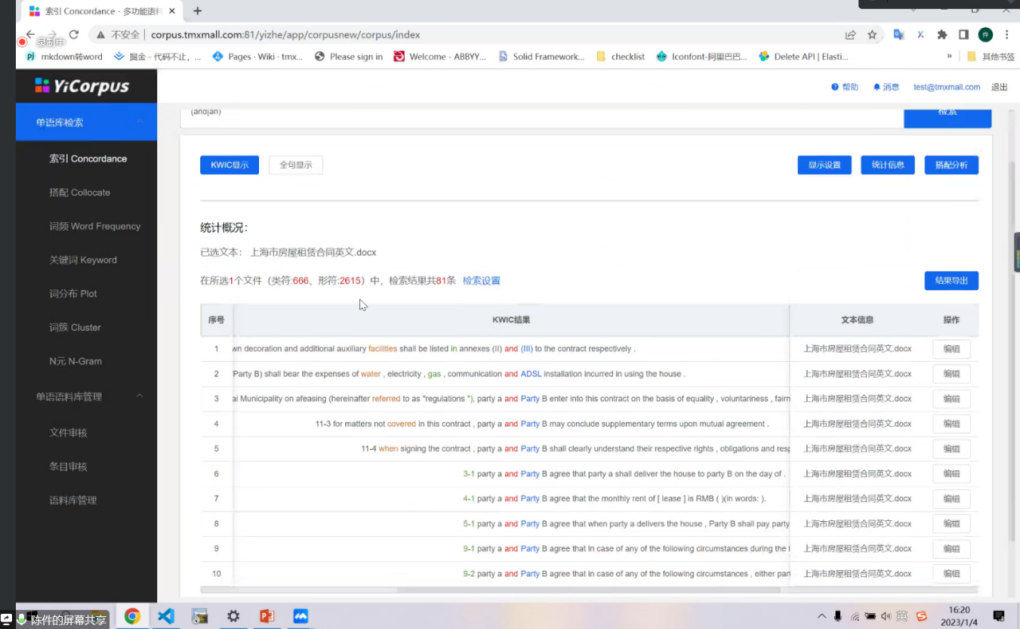The image size is (1020, 629).
Task: Launch PowerPoint from the taskbar
Action: (x=267, y=616)
